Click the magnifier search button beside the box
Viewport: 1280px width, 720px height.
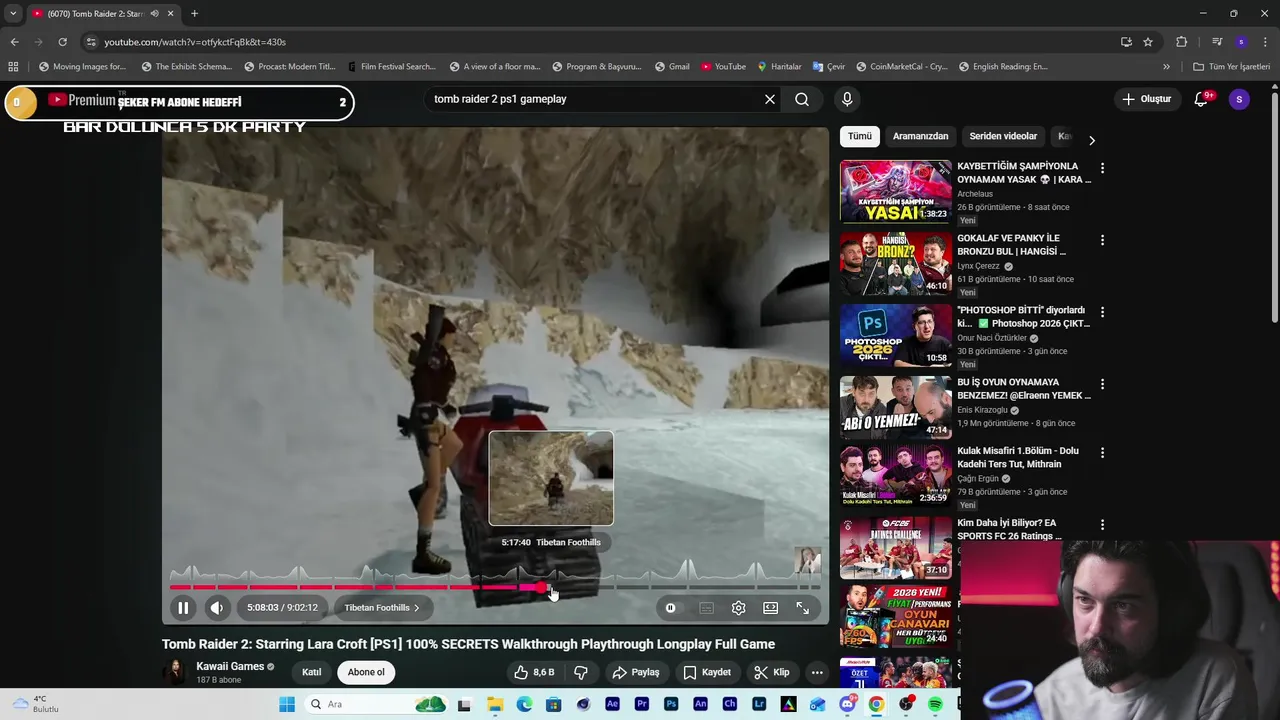click(x=802, y=99)
